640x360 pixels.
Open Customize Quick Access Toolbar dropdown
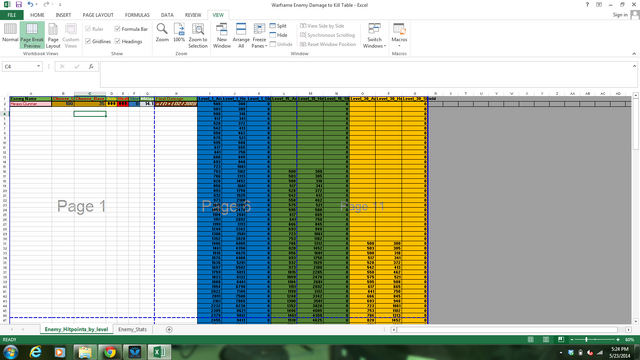click(60, 4)
